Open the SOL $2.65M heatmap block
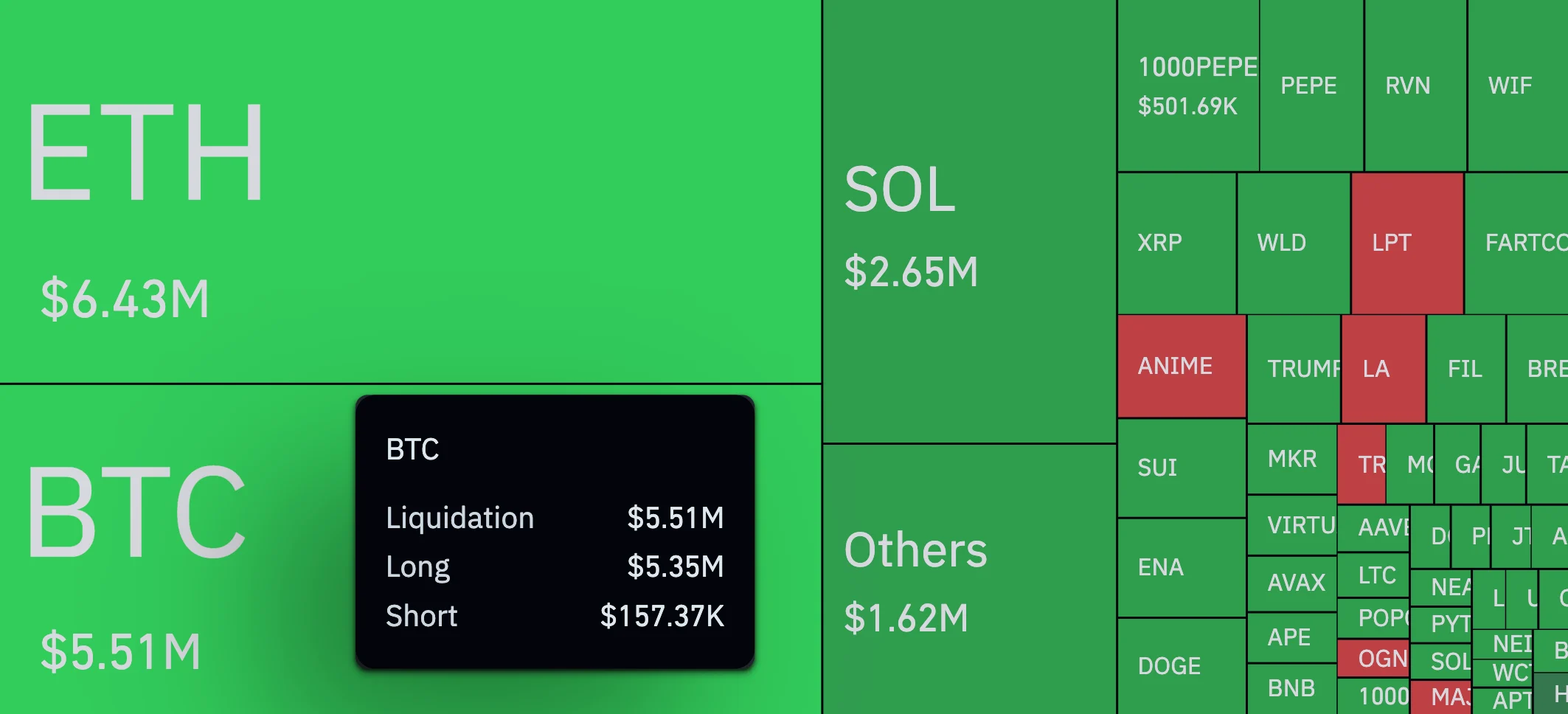 pos(969,221)
